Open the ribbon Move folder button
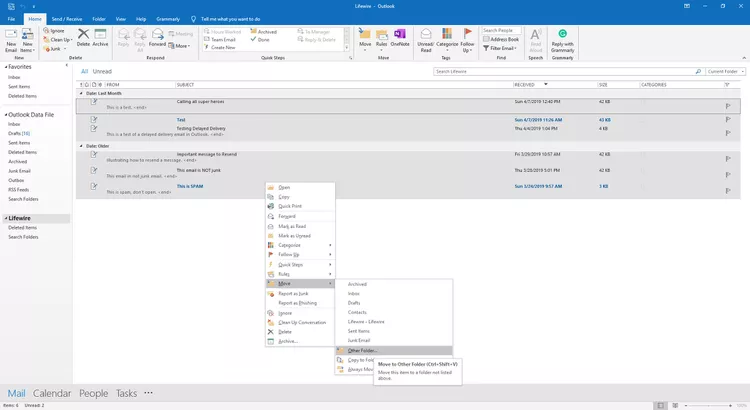 pyautogui.click(x=365, y=40)
